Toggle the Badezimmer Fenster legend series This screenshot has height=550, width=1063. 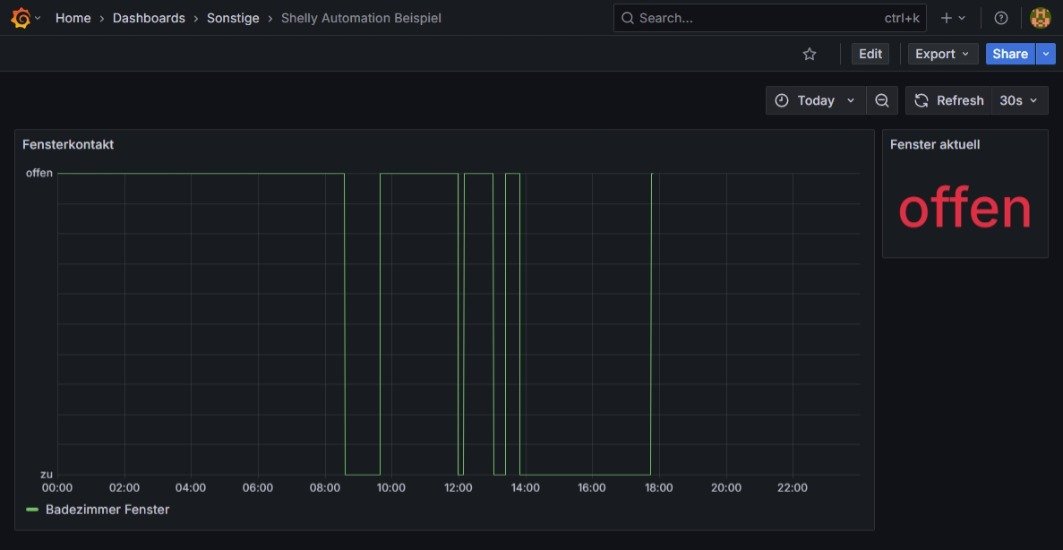pos(107,510)
